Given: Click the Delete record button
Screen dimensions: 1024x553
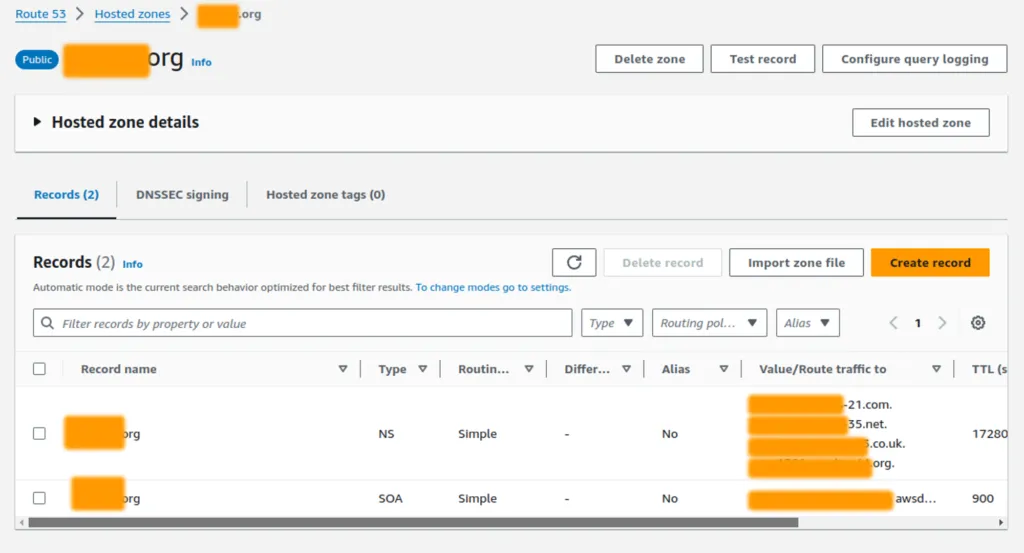Looking at the screenshot, I should (662, 262).
